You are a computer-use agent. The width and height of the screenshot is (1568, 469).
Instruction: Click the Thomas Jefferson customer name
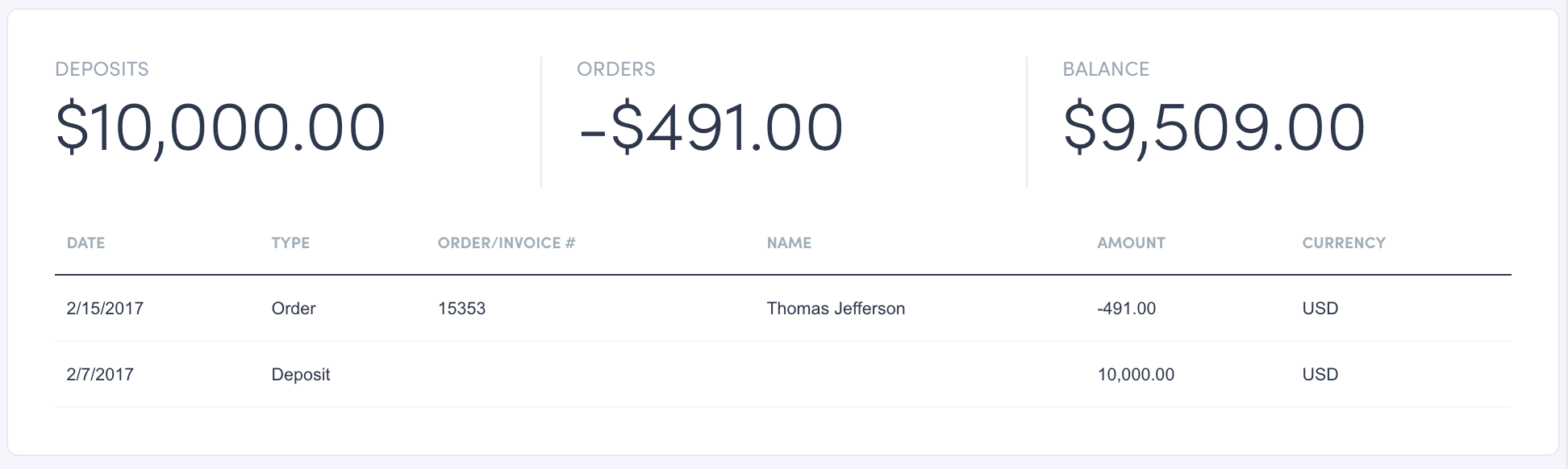[x=836, y=308]
